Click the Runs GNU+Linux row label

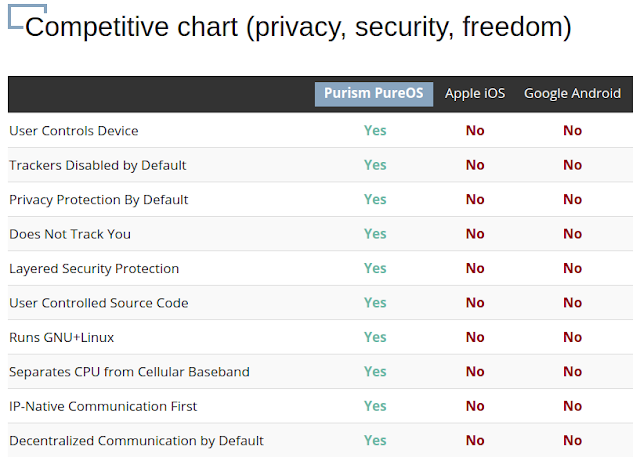tap(62, 338)
